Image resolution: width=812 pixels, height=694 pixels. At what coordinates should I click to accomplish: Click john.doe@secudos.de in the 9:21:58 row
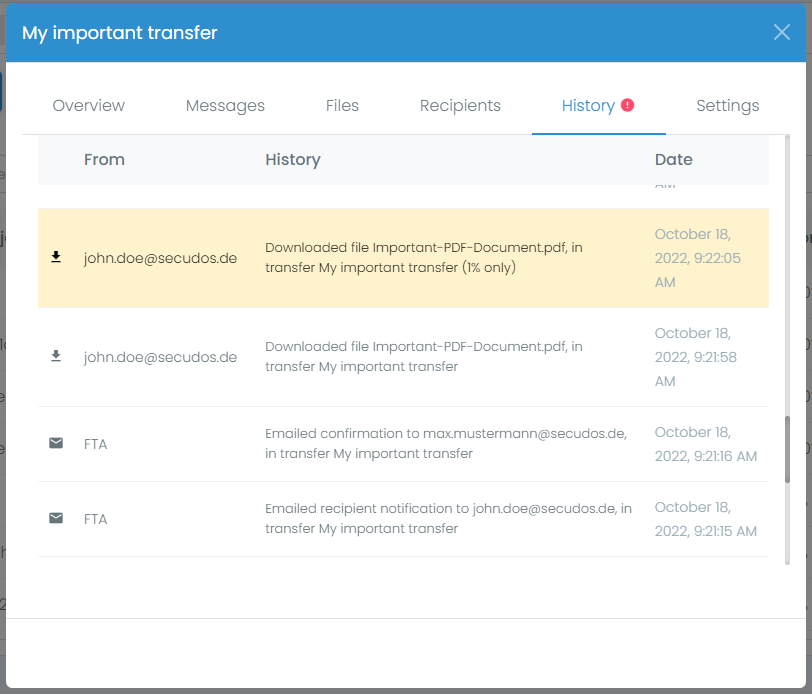click(x=160, y=357)
